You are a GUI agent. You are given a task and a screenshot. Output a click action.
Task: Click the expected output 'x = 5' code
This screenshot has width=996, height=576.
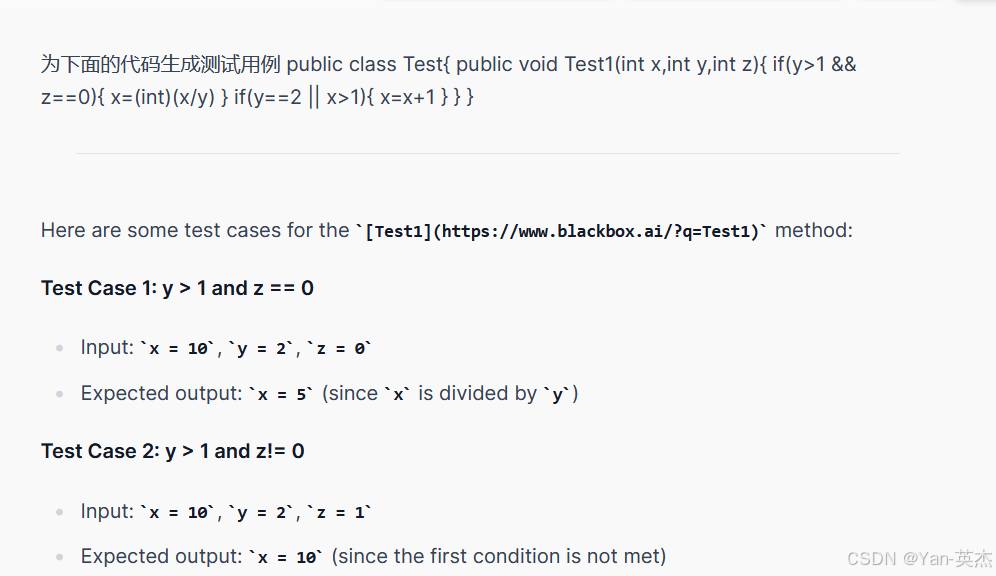(x=280, y=394)
